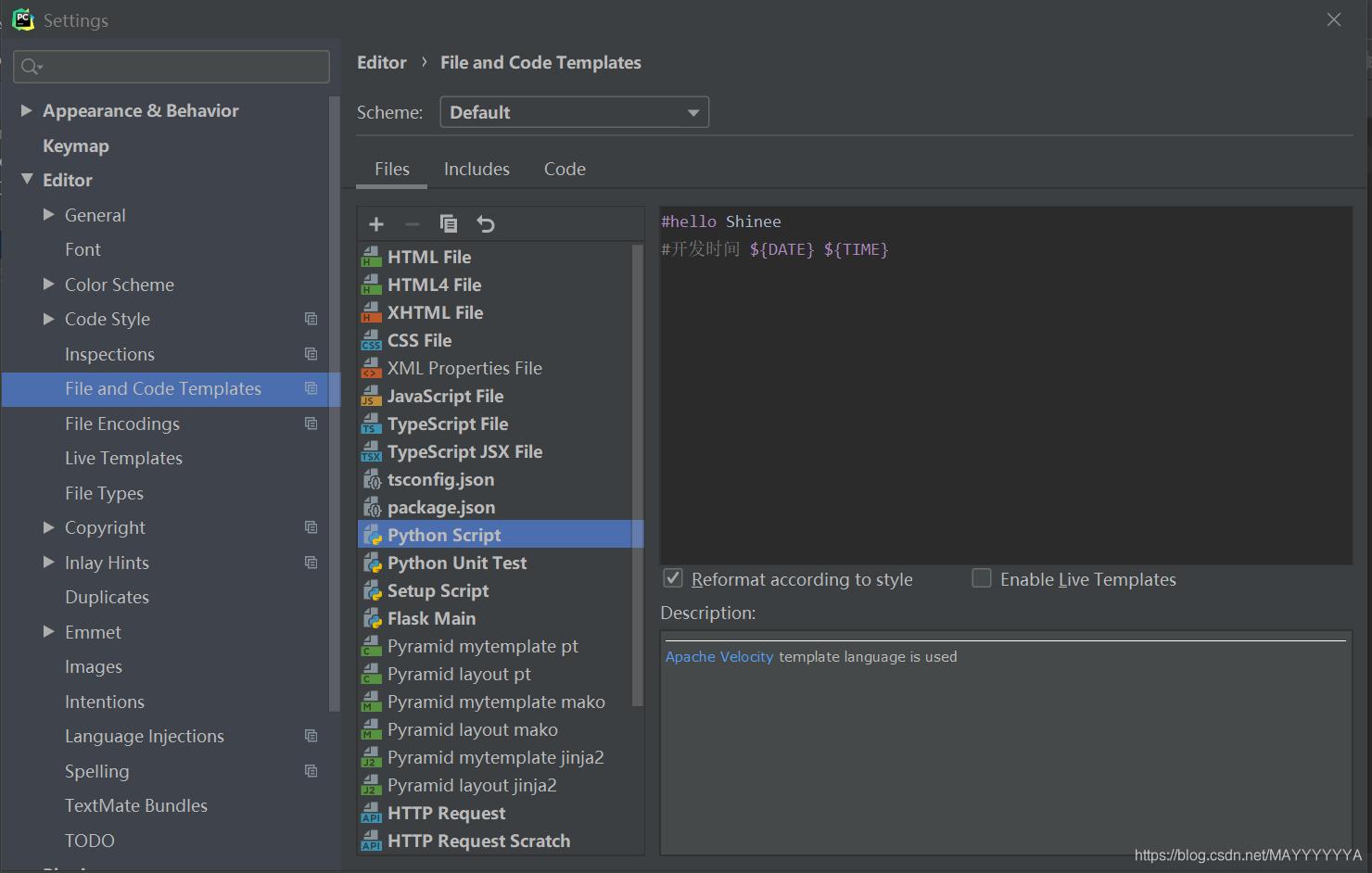This screenshot has height=873, width=1372.
Task: Select the Python Script template icon
Action: (372, 535)
